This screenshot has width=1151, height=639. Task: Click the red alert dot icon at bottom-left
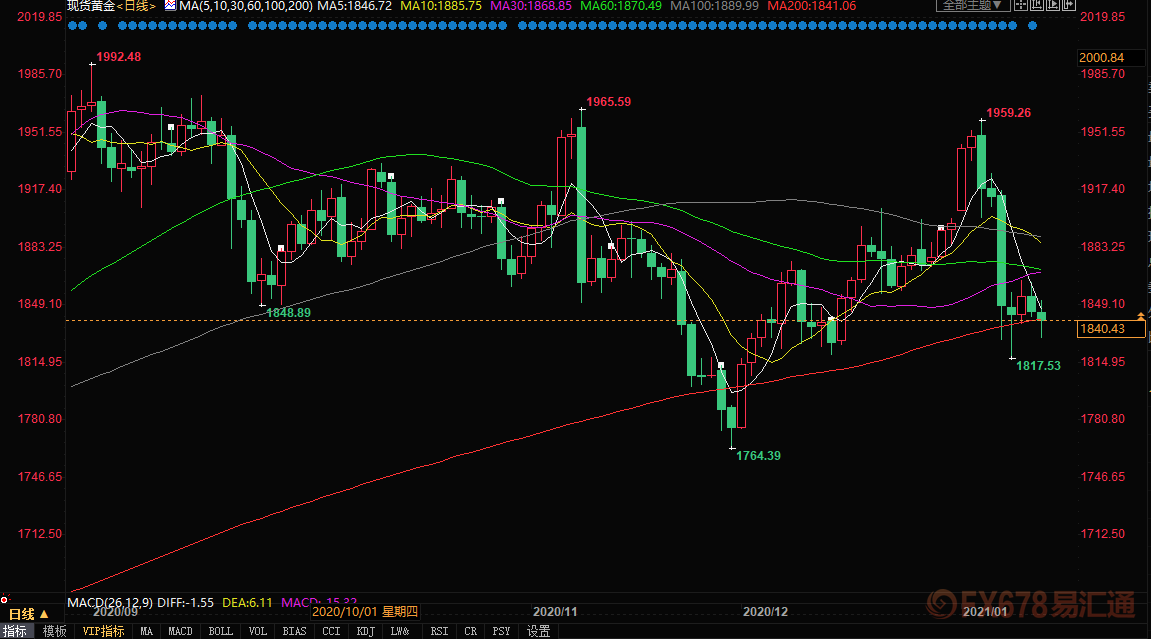4,599
